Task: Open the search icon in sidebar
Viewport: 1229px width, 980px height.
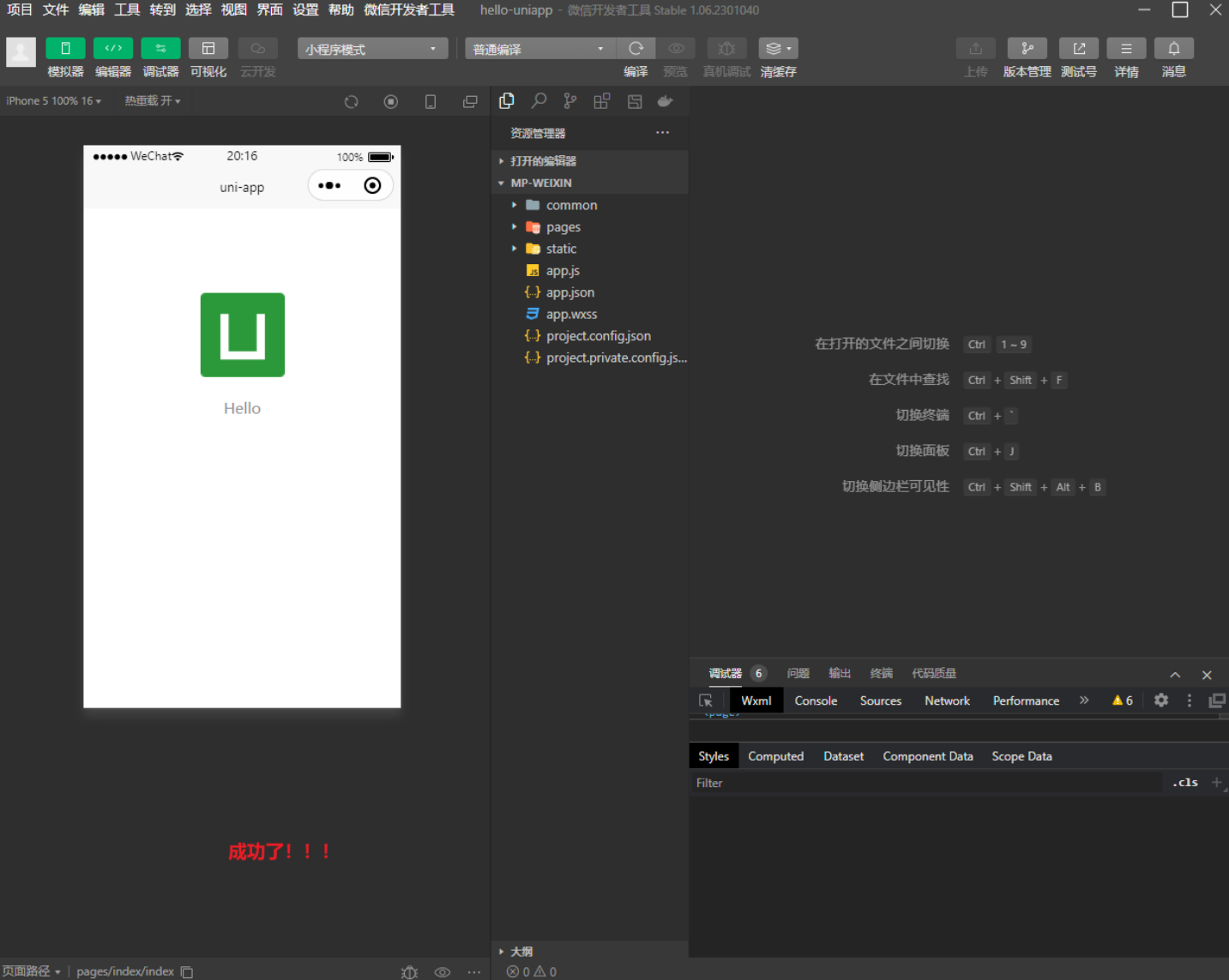Action: (x=539, y=101)
